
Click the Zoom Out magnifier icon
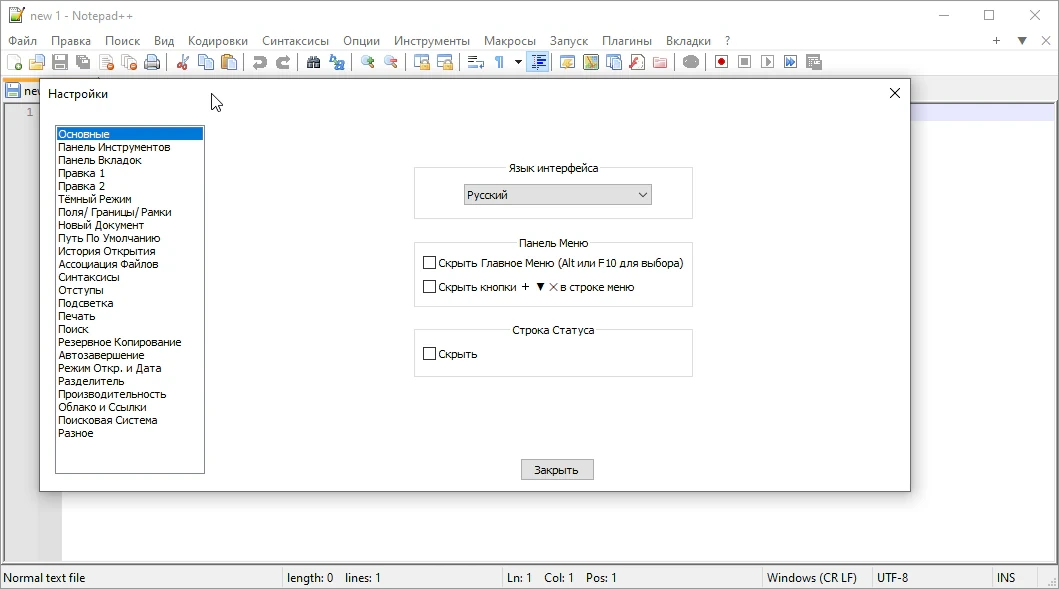click(390, 62)
